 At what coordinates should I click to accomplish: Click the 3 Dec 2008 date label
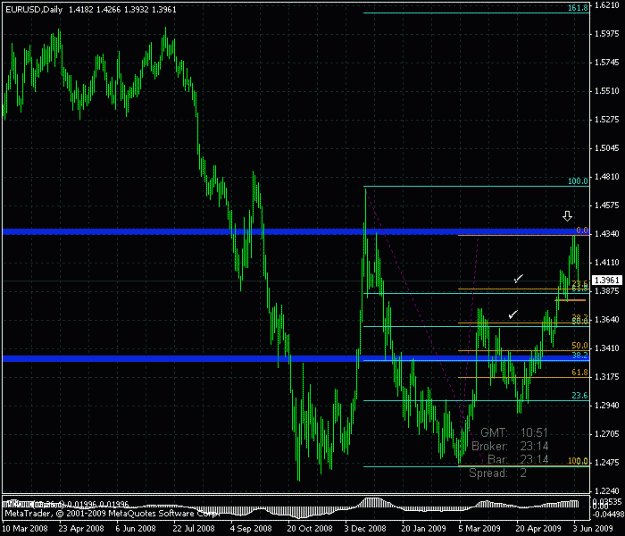tap(366, 529)
